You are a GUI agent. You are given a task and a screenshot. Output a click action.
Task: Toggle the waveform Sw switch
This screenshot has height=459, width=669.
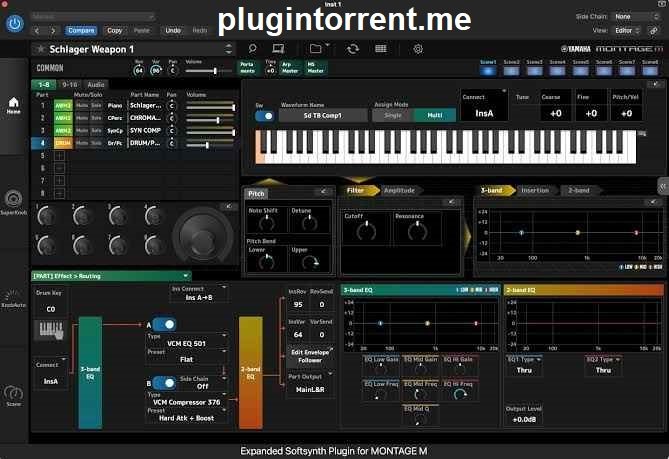(265, 116)
